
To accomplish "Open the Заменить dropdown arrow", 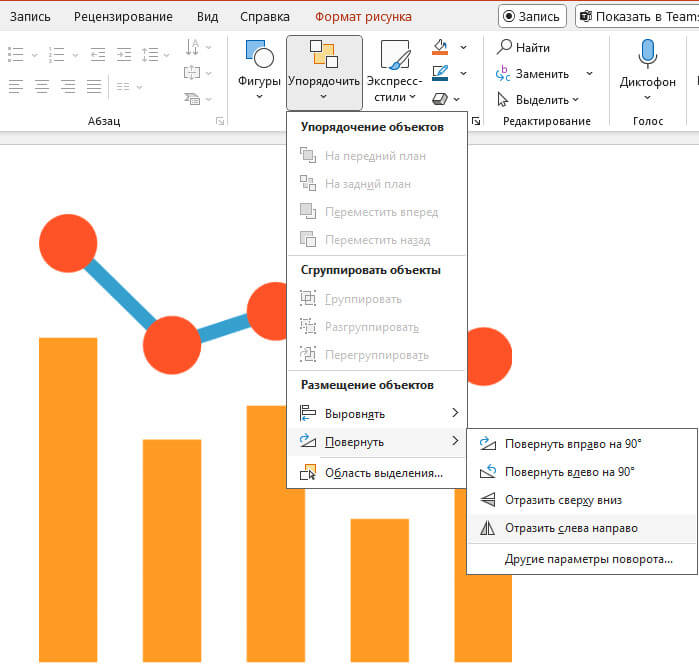I will tap(589, 74).
